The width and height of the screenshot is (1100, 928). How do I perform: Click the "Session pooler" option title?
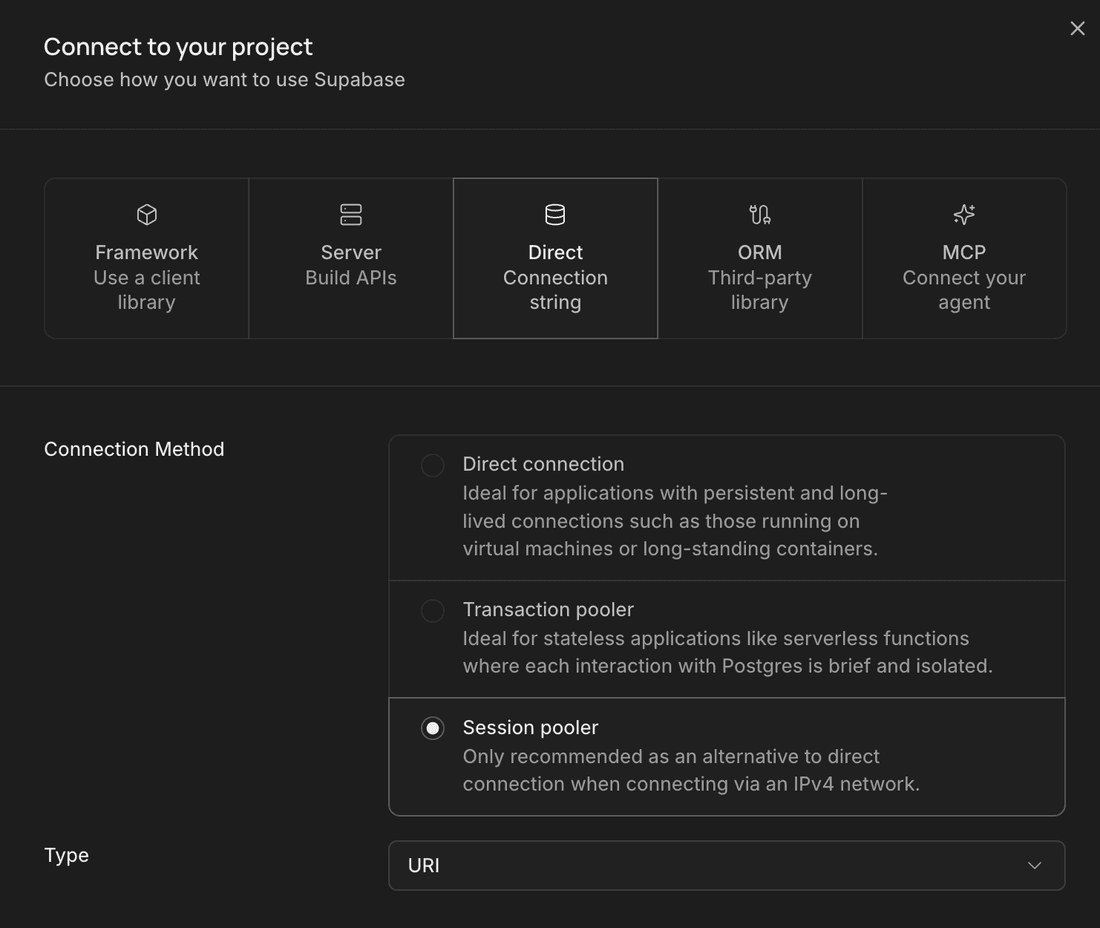pyautogui.click(x=530, y=727)
